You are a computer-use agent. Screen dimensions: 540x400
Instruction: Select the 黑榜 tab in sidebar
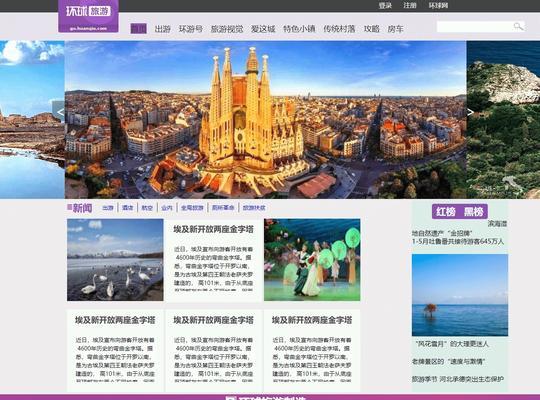(x=474, y=212)
